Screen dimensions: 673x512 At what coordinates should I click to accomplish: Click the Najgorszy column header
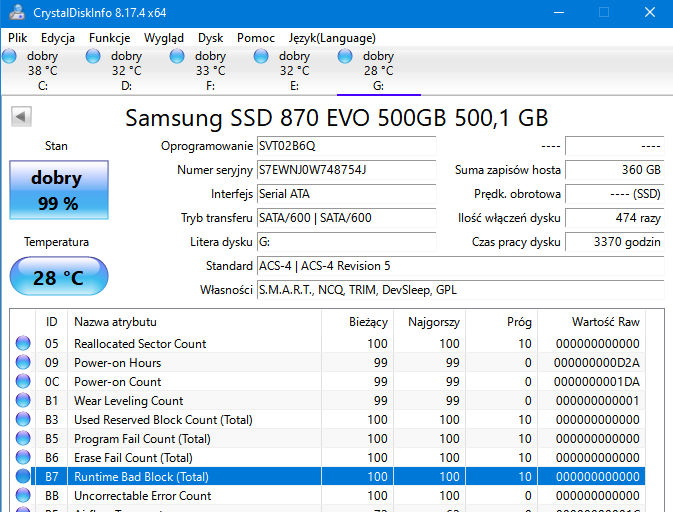(x=429, y=322)
